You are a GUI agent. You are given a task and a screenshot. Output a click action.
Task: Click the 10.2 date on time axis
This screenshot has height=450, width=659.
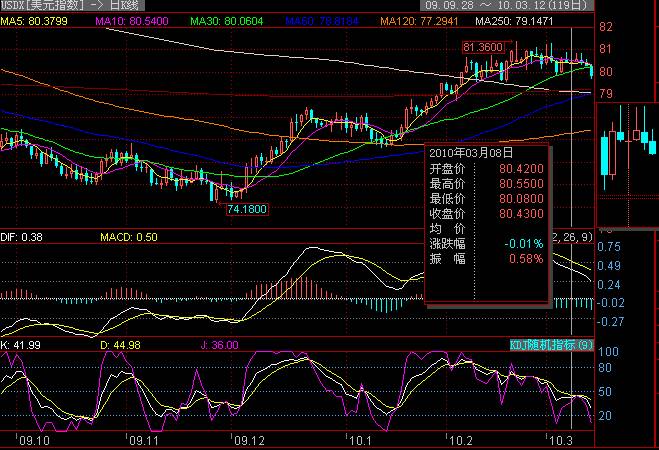460,438
